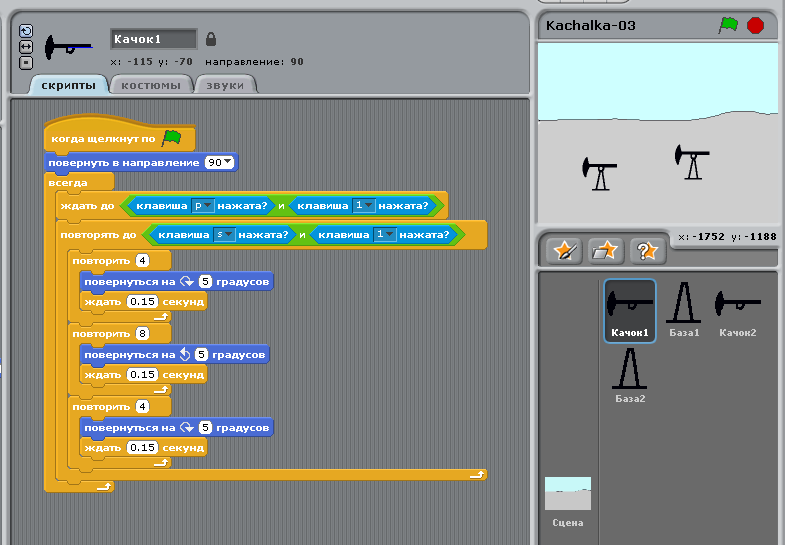Select sprite База1 in sprite list
785x545 pixels.
pyautogui.click(x=684, y=310)
